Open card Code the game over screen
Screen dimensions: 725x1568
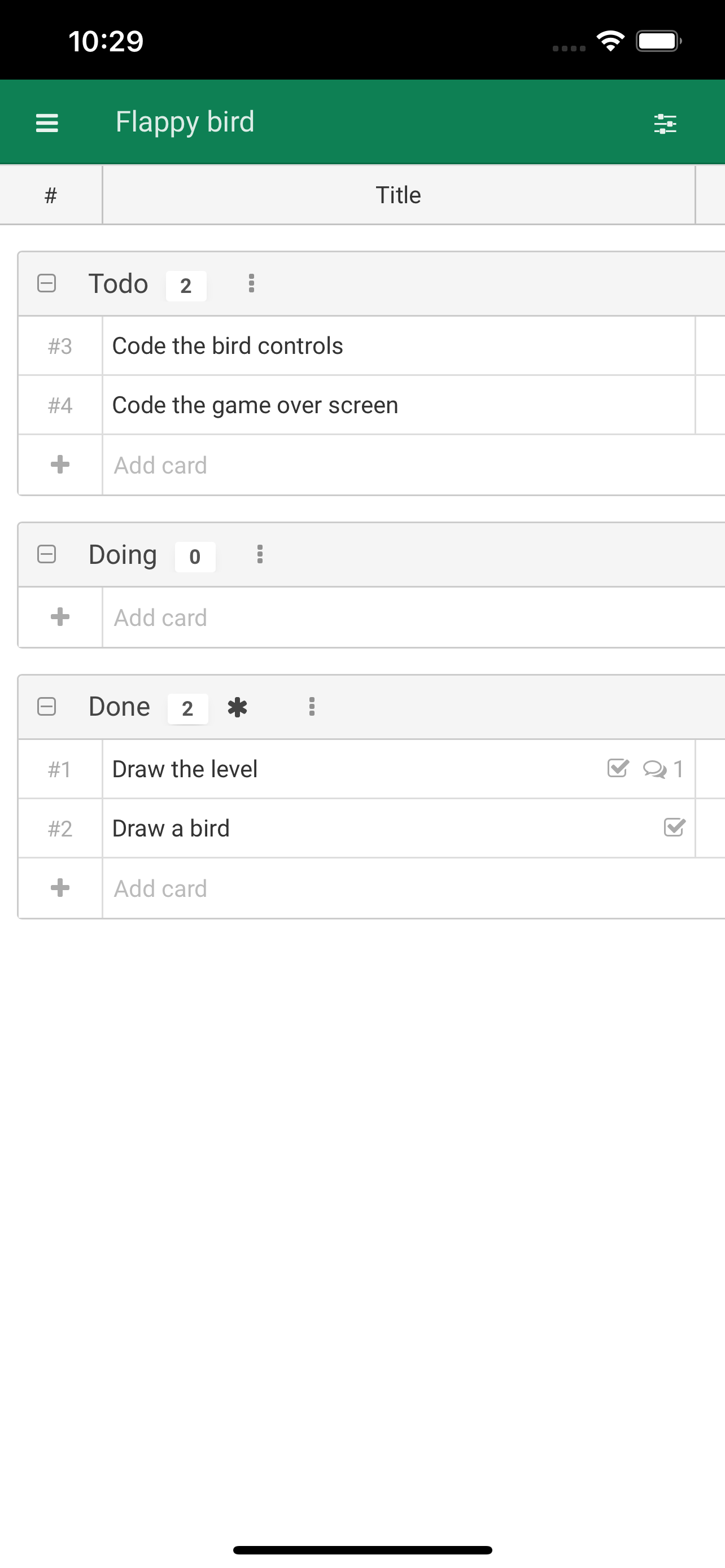point(255,405)
